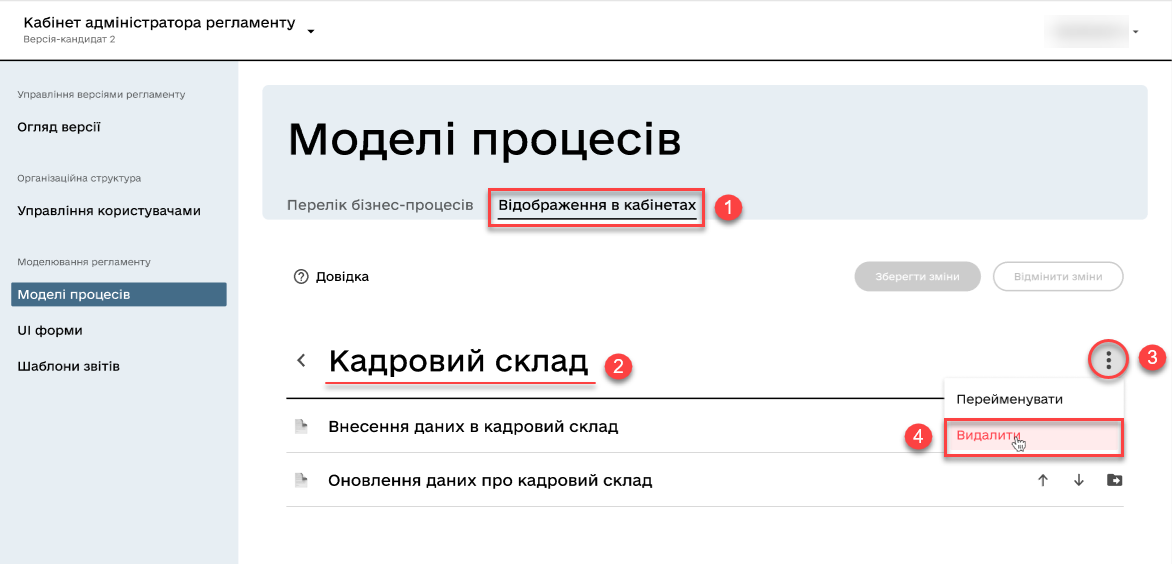Choose Перейменувати in the context menu
This screenshot has width=1172, height=564.
pos(1008,399)
